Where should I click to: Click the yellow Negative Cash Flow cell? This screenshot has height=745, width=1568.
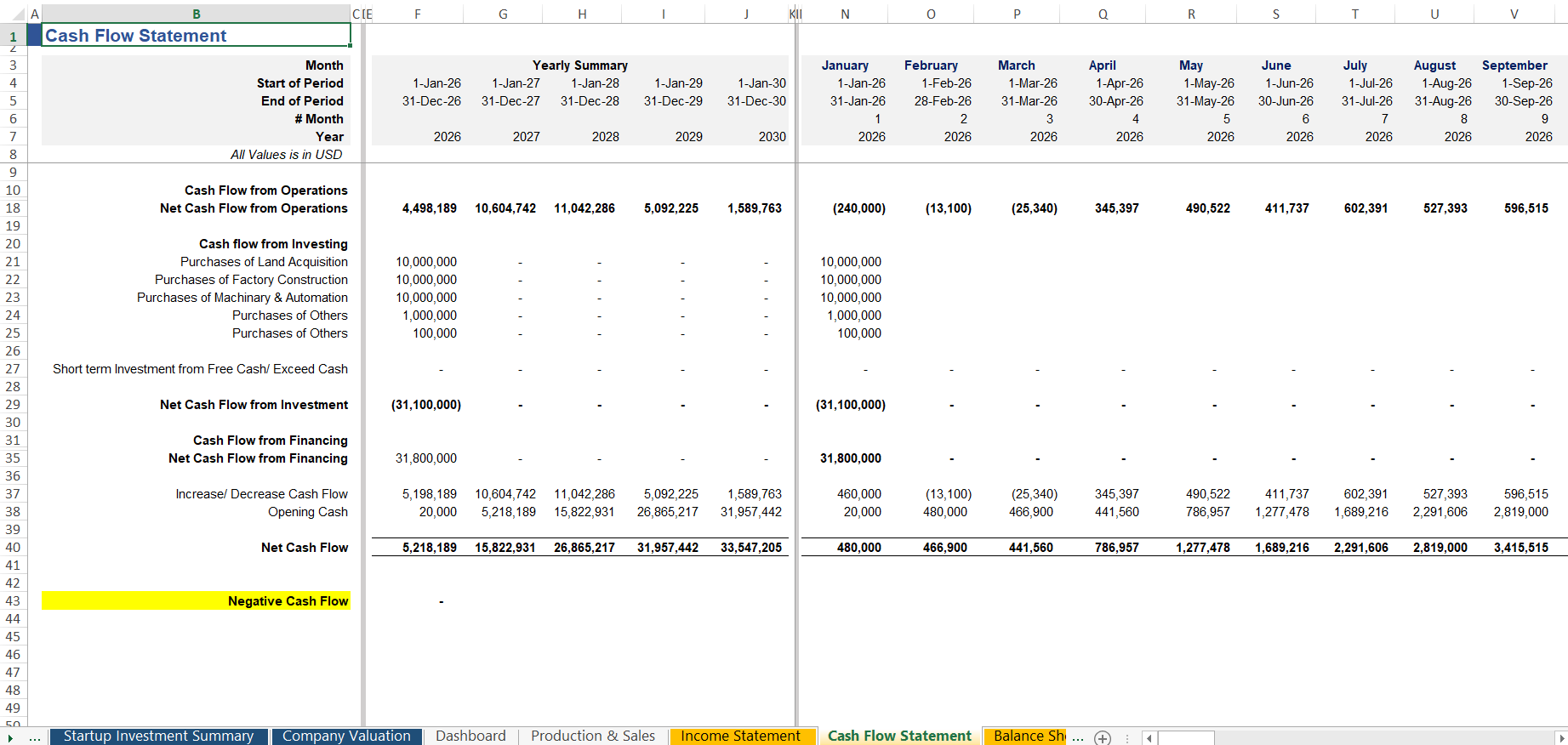(196, 601)
